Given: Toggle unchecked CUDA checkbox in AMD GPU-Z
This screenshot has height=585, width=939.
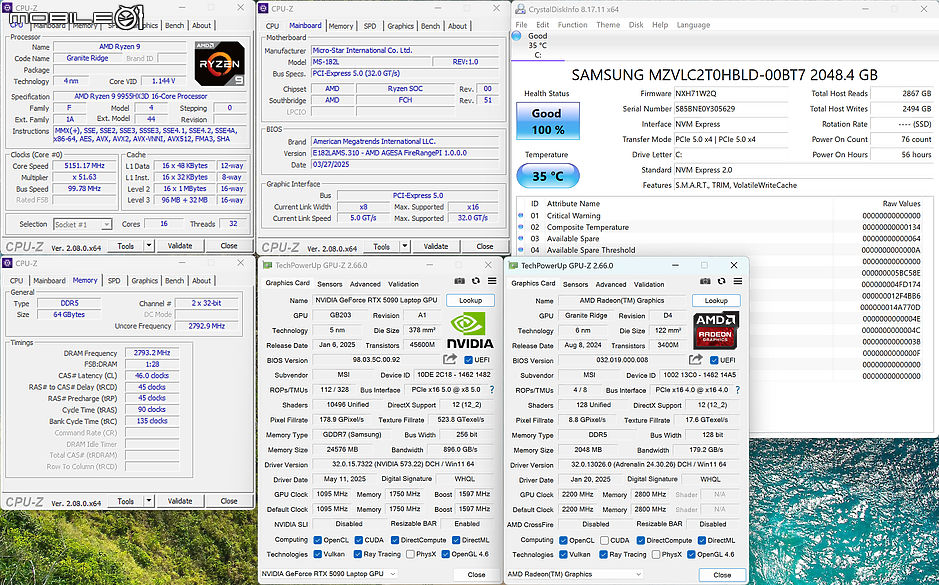Looking at the screenshot, I should point(604,541).
